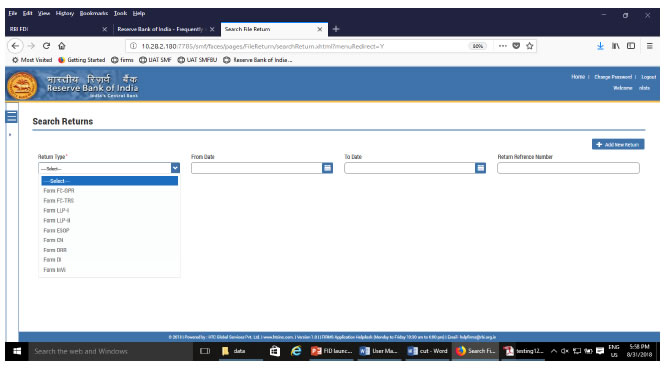Choose the ---Select--- option in list
The image size is (666, 368).
(110, 181)
